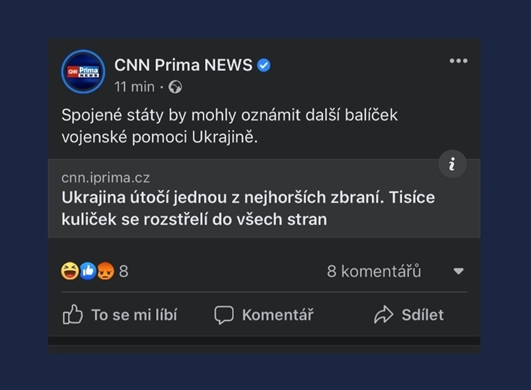Image resolution: width=531 pixels, height=390 pixels.
Task: Open the "8 komentářů" comments link
Action: point(374,271)
